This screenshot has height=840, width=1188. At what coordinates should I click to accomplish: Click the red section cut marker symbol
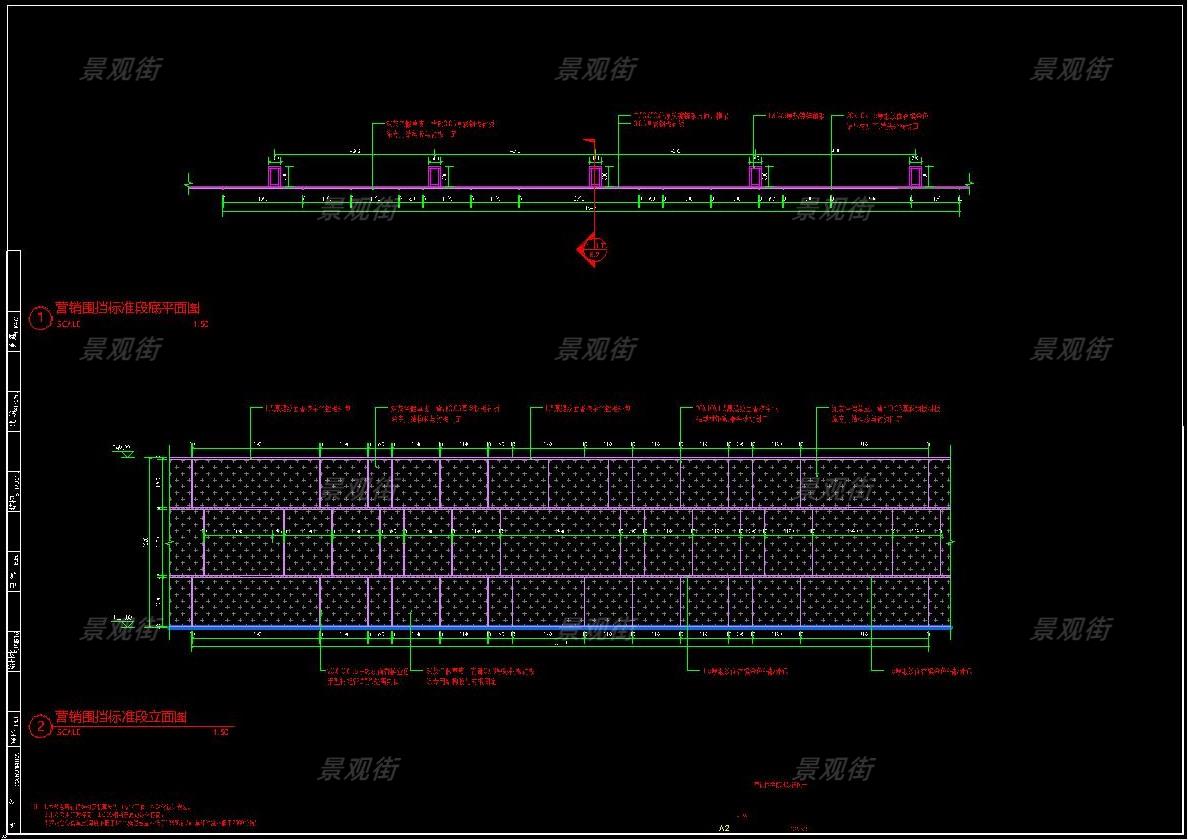pyautogui.click(x=593, y=251)
